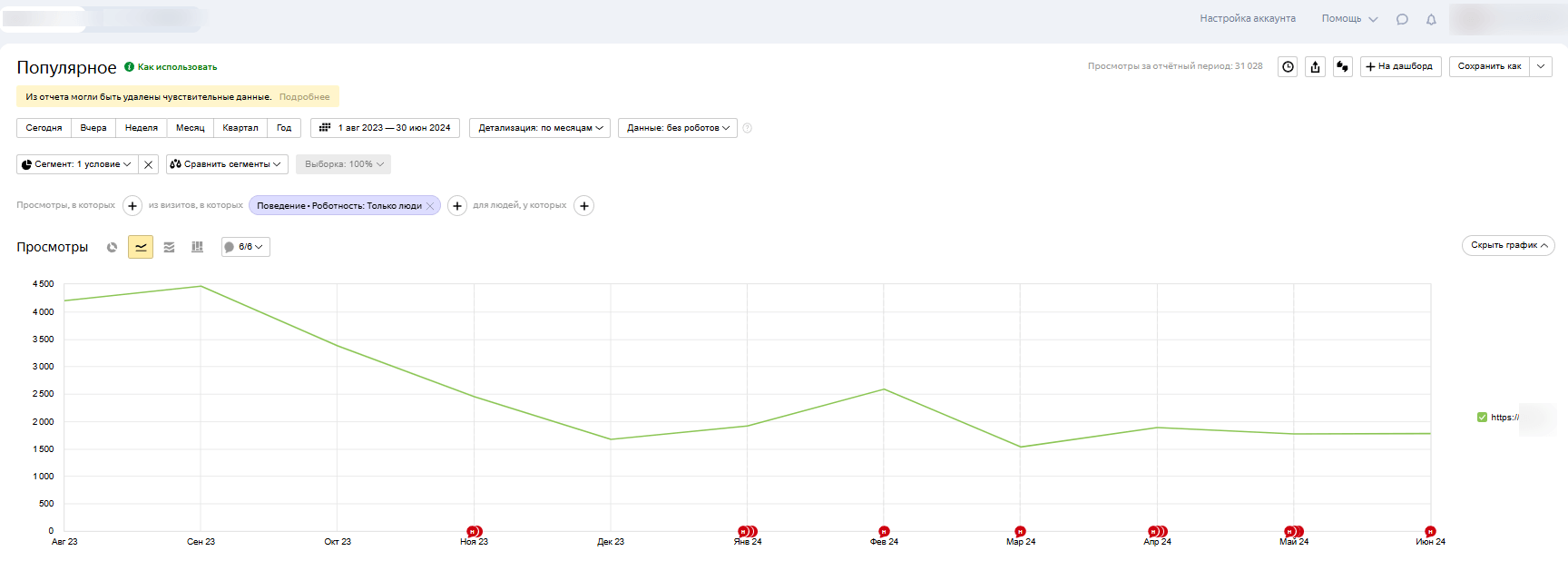Select the 'Год' period tab

pyautogui.click(x=284, y=128)
